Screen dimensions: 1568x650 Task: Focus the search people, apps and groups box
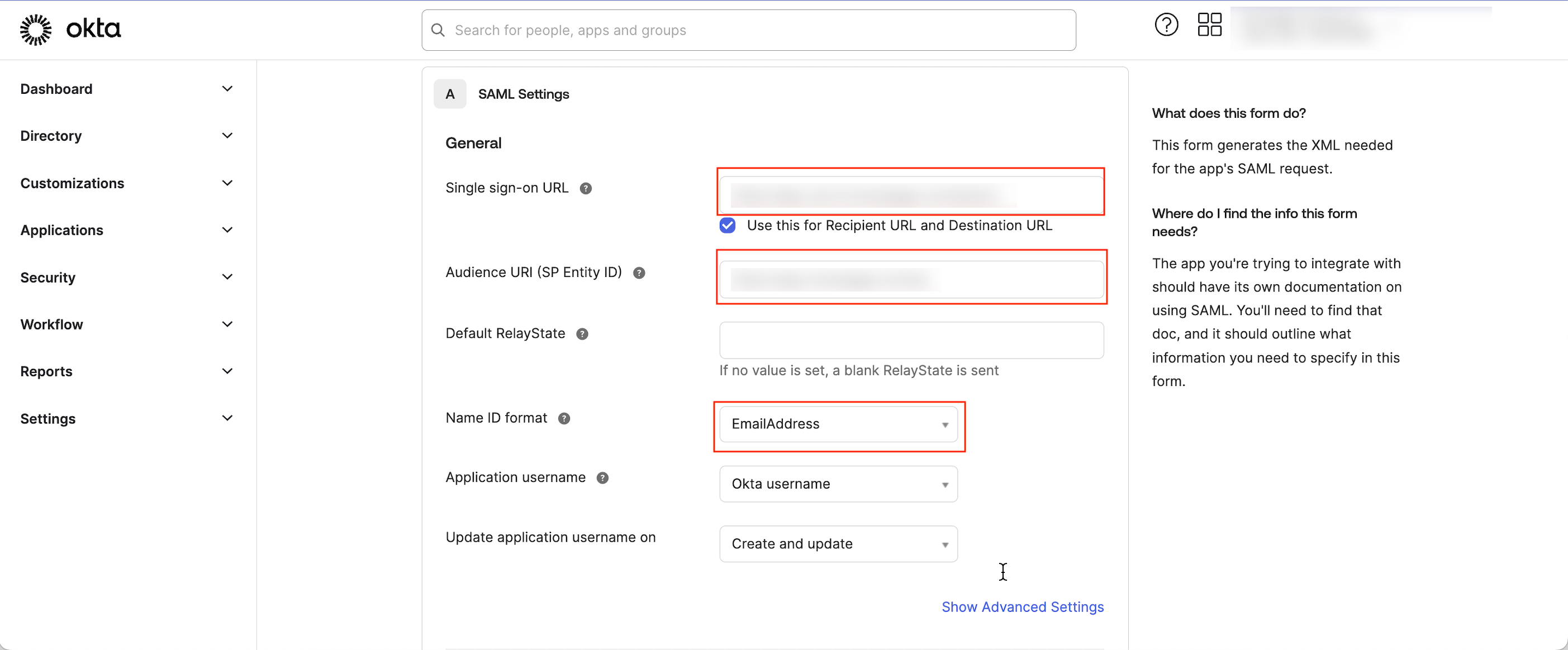click(749, 30)
